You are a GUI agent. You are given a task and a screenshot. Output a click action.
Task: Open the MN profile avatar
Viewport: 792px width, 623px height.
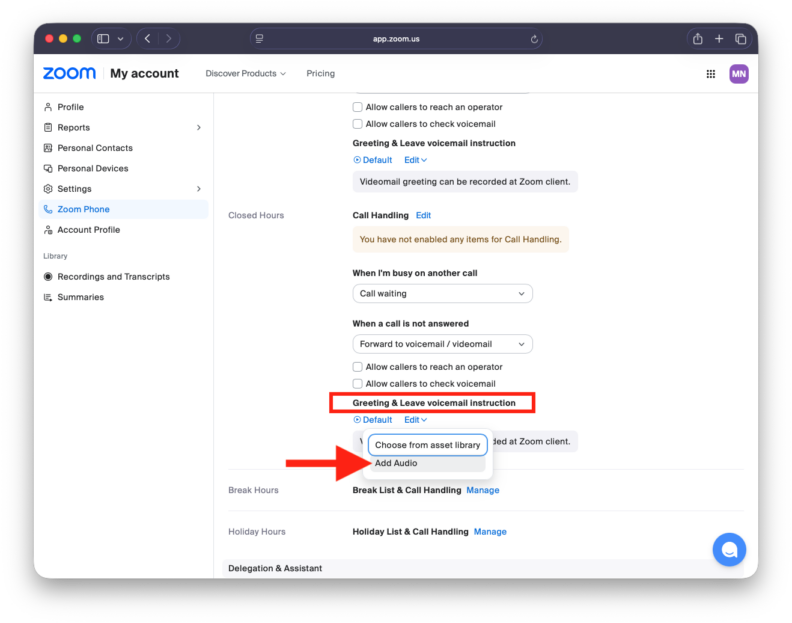coord(738,74)
